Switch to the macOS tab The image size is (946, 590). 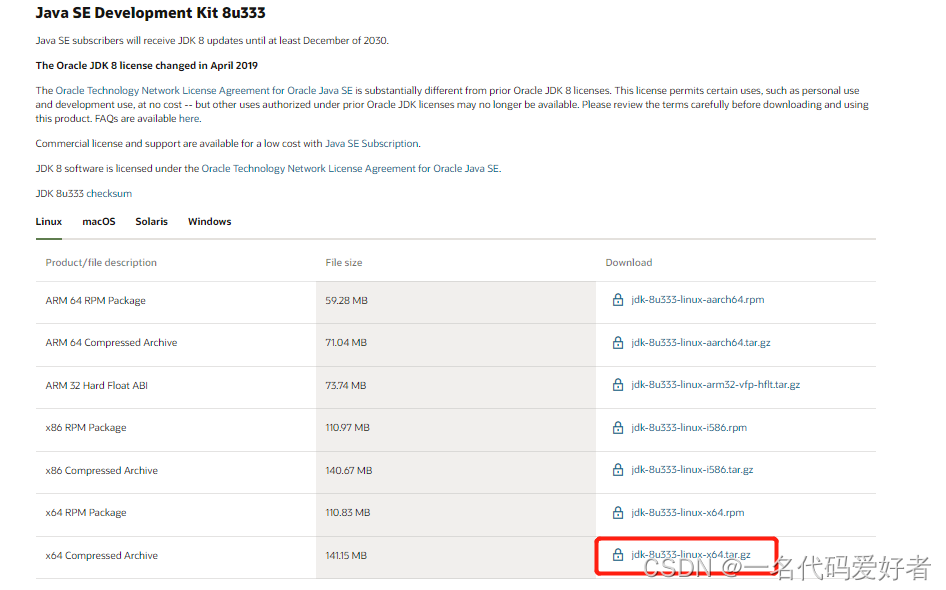(x=99, y=221)
